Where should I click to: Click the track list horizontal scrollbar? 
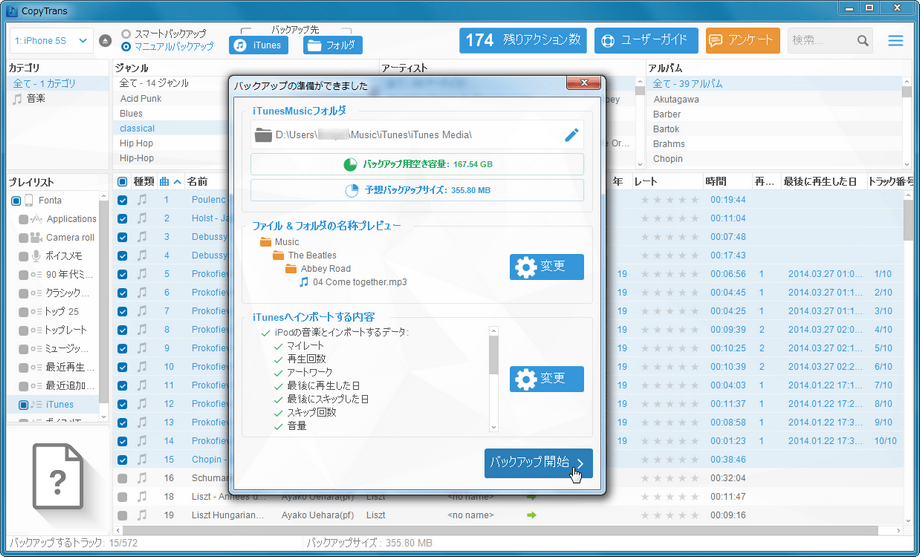click(500, 531)
